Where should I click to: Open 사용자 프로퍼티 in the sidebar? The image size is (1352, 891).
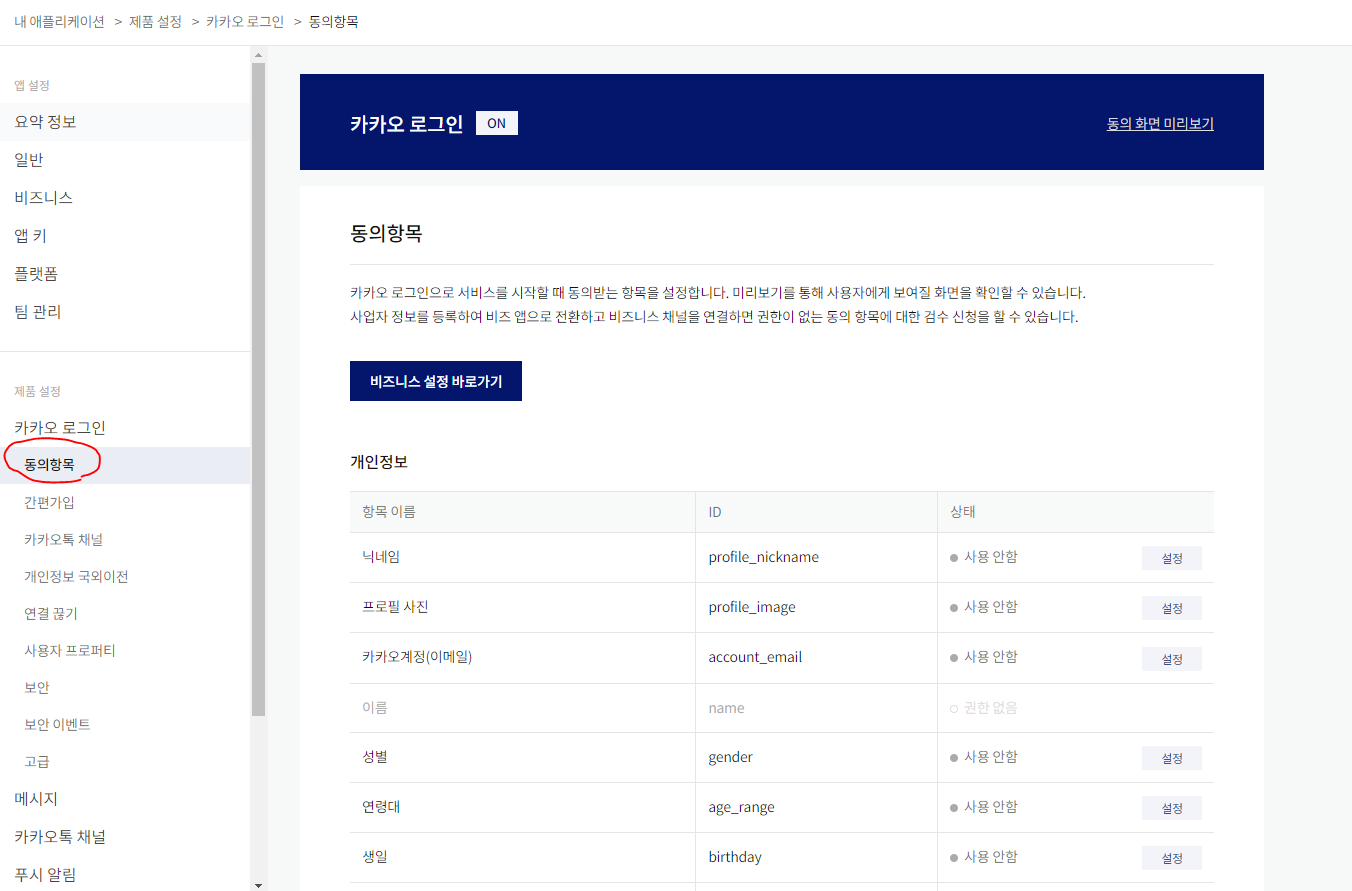coord(125,650)
